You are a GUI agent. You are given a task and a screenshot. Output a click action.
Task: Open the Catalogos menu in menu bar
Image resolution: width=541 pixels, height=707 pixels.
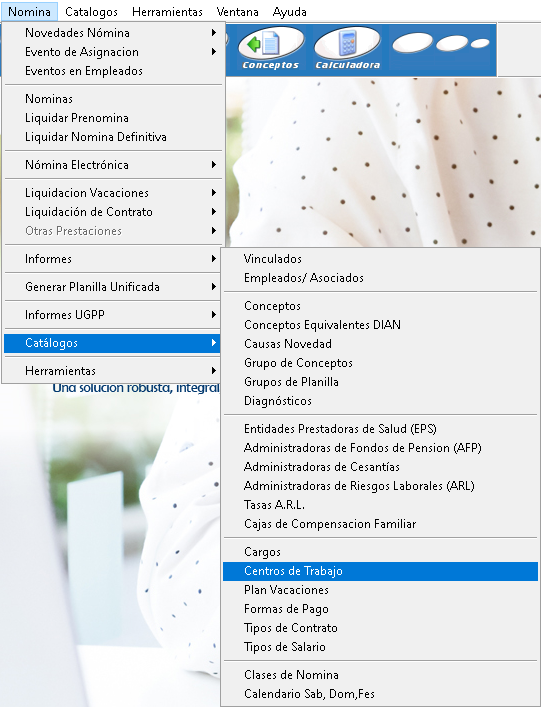[91, 12]
